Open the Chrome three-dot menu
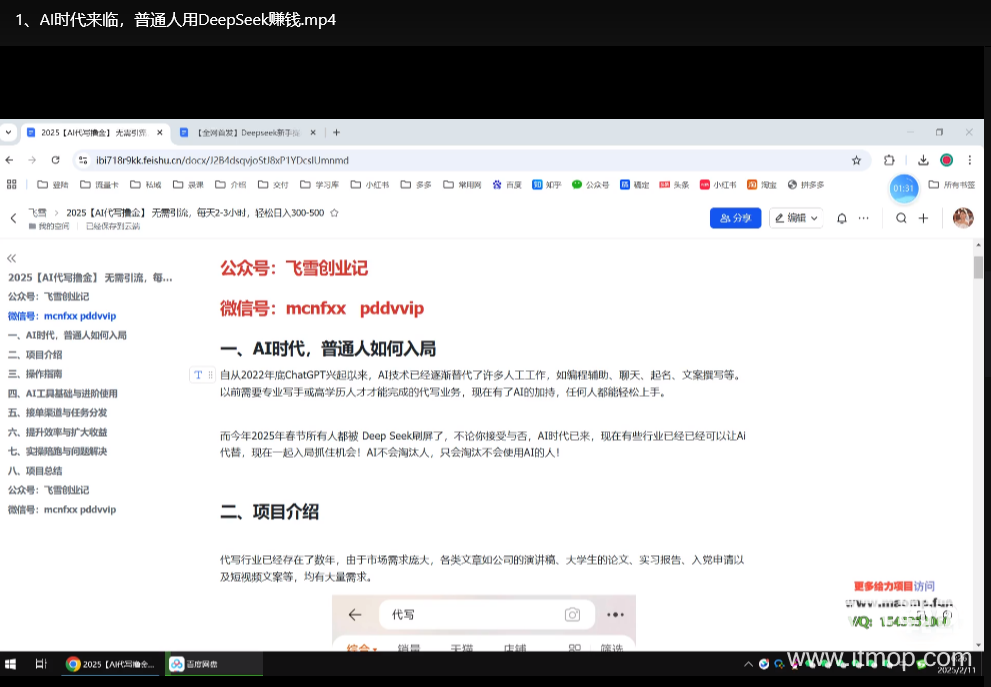 (x=970, y=161)
